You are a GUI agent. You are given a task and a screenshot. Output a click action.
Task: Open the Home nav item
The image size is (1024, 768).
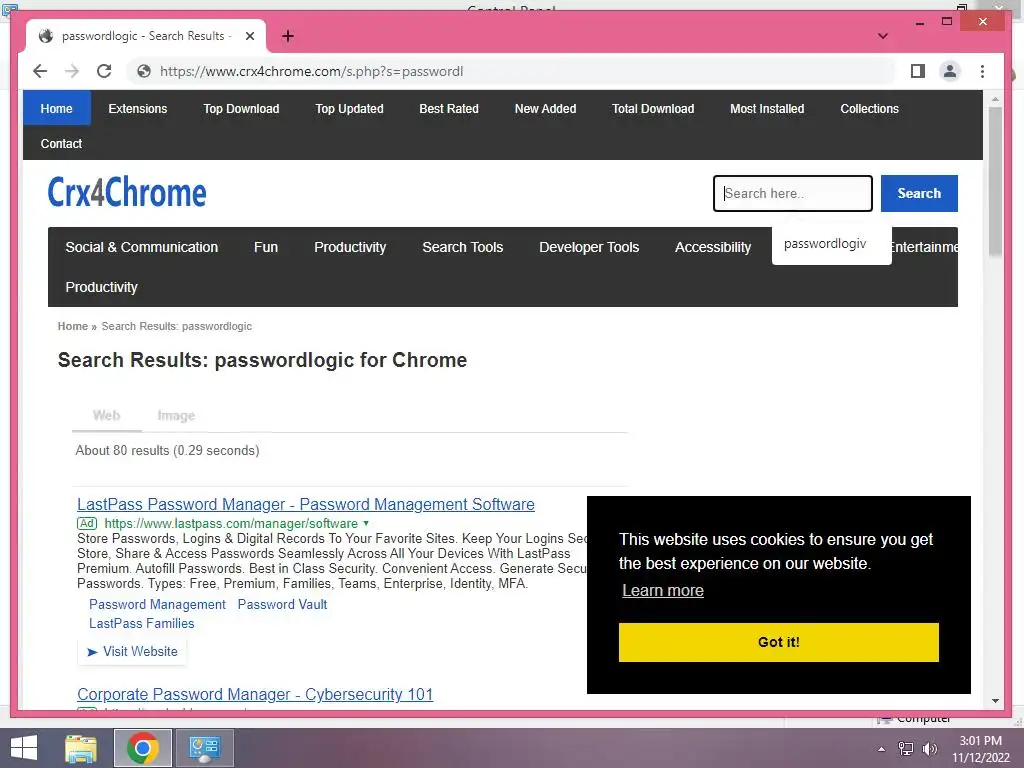pyautogui.click(x=56, y=108)
